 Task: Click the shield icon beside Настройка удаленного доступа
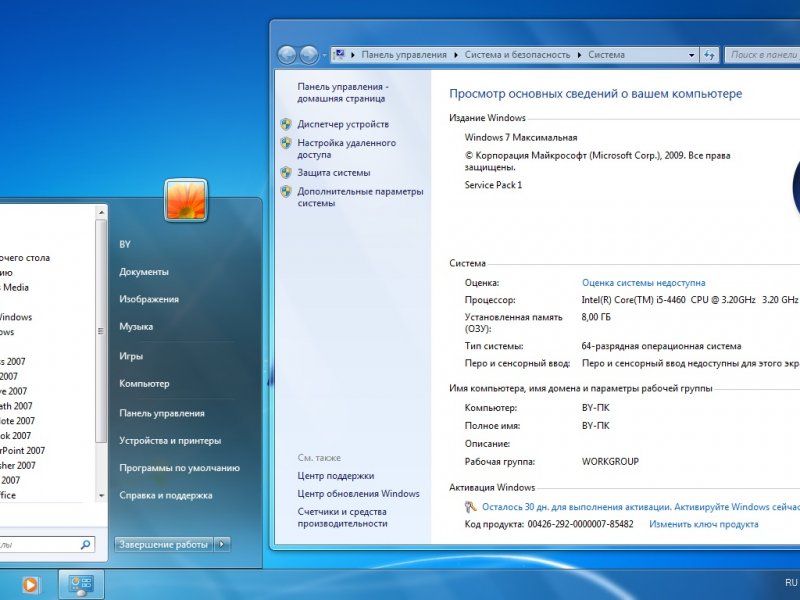point(286,143)
